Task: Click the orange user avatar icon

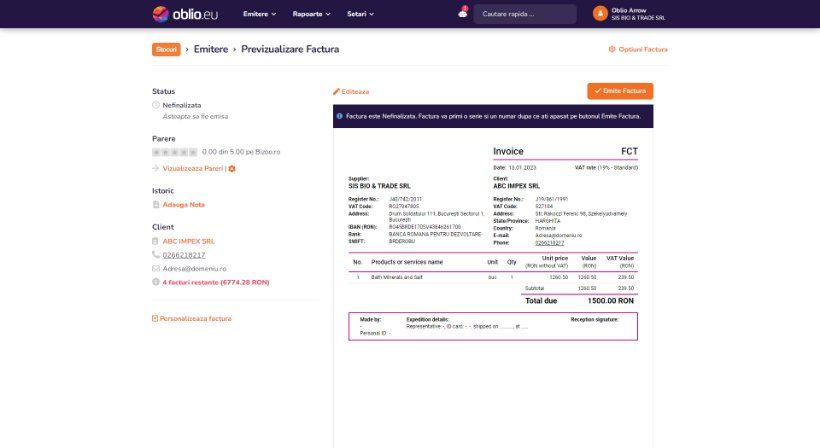Action: pyautogui.click(x=600, y=14)
